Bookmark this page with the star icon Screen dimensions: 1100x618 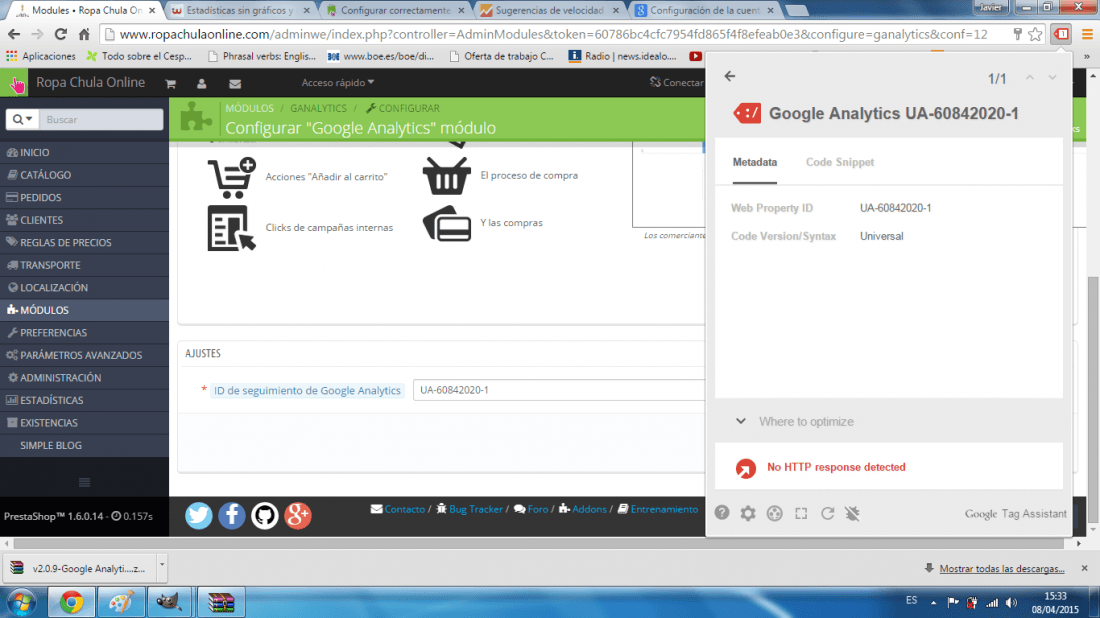pos(1035,34)
